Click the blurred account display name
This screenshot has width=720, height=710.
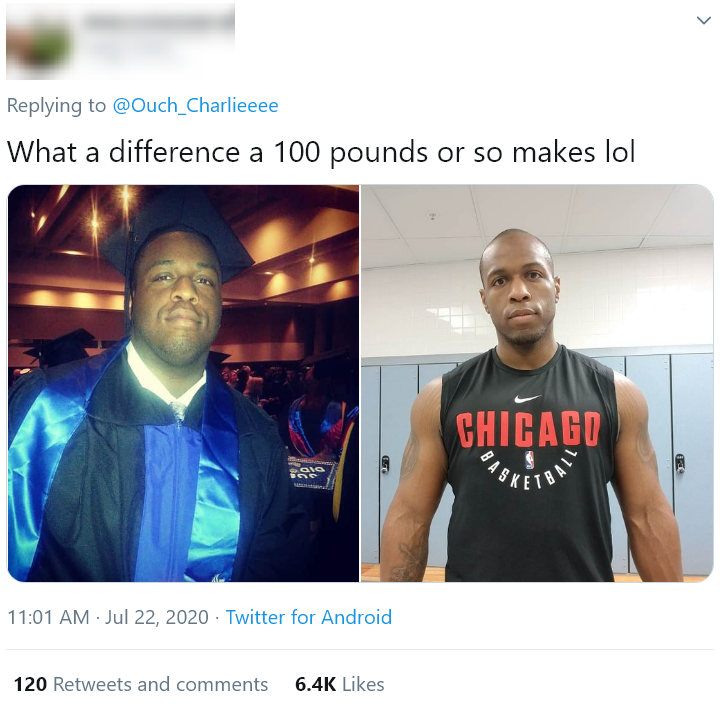click(158, 21)
